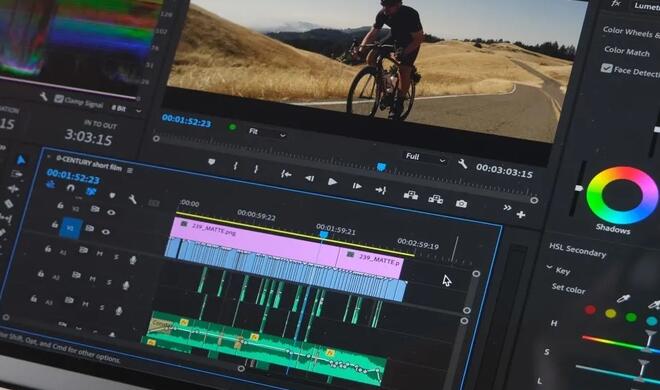Pick the Set color eyedropper
This screenshot has width=660, height=390.
point(623,299)
